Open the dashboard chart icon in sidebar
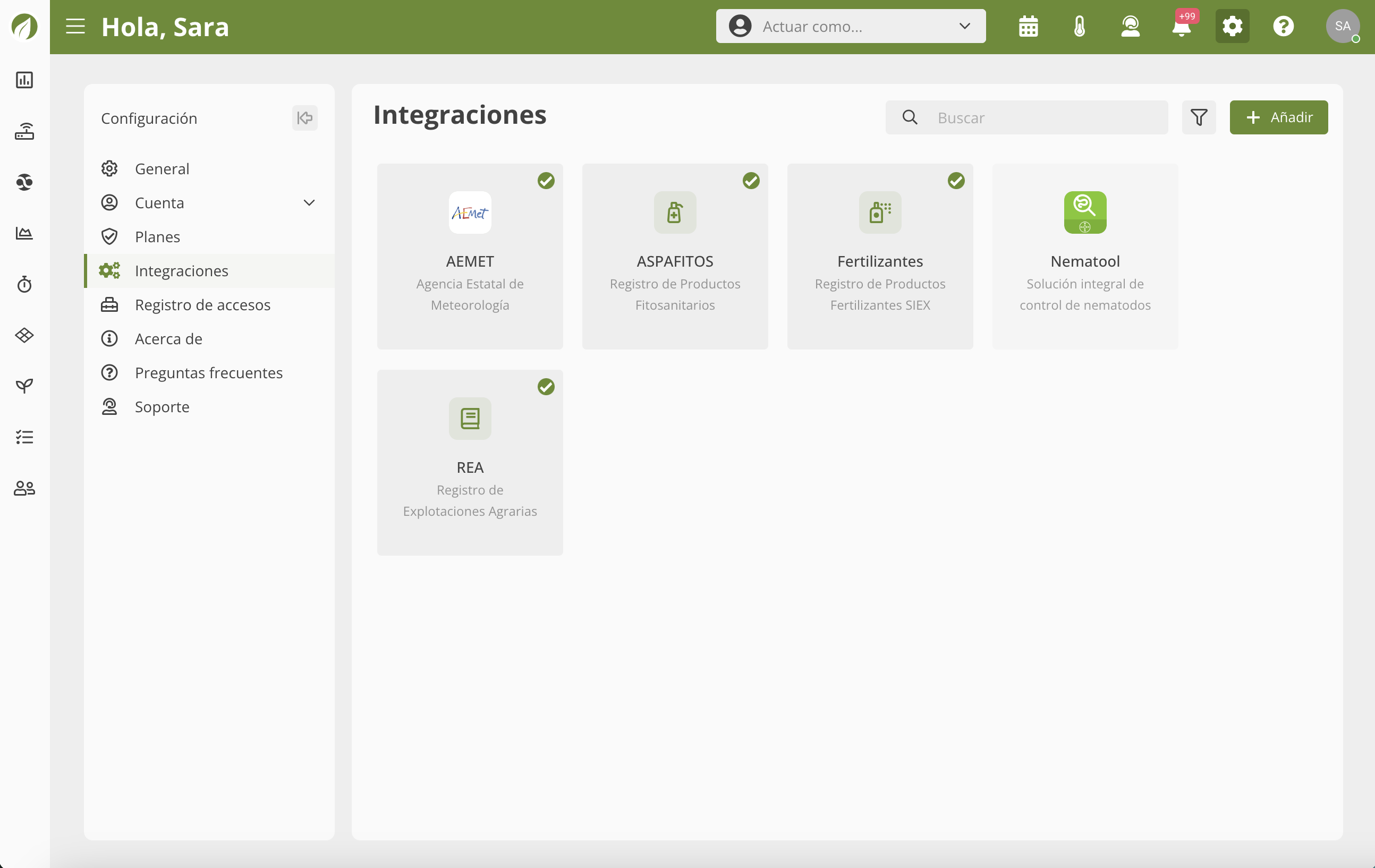 point(24,80)
